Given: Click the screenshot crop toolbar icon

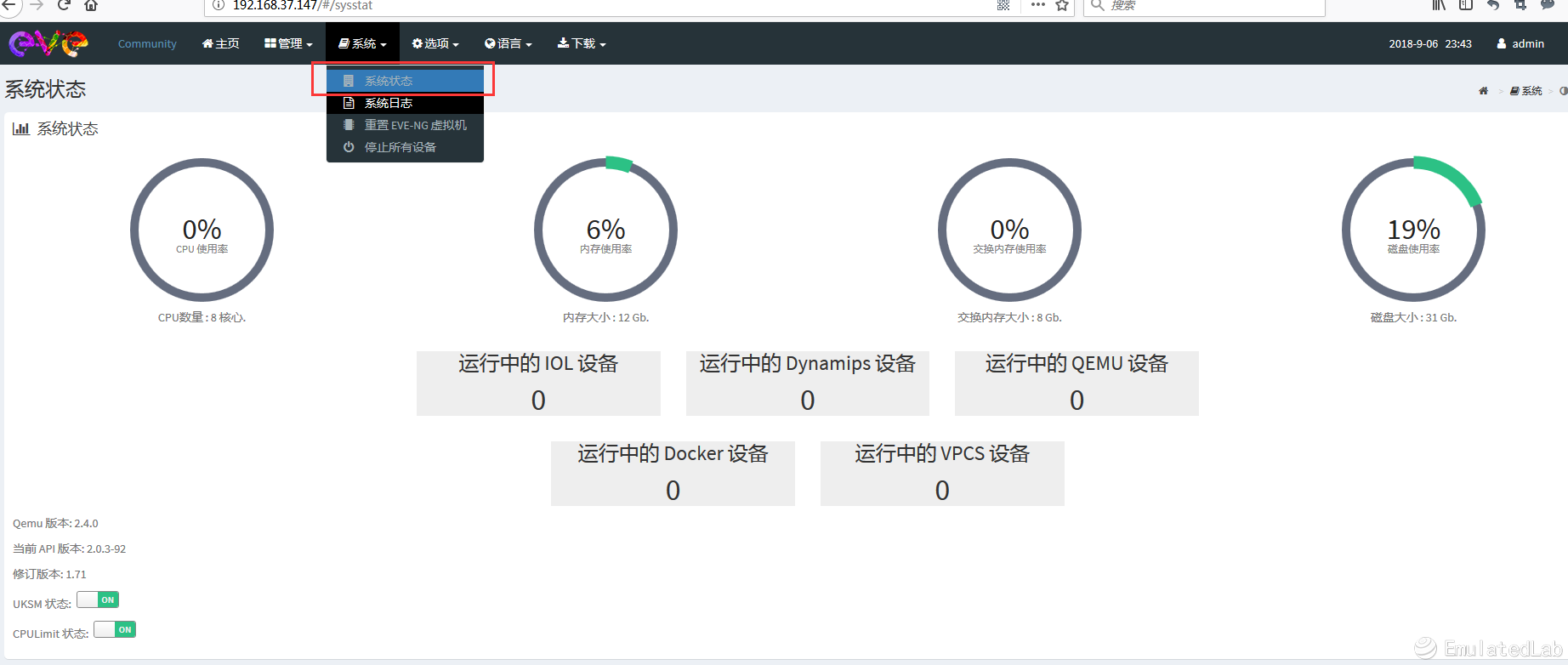Looking at the screenshot, I should point(1520,5).
